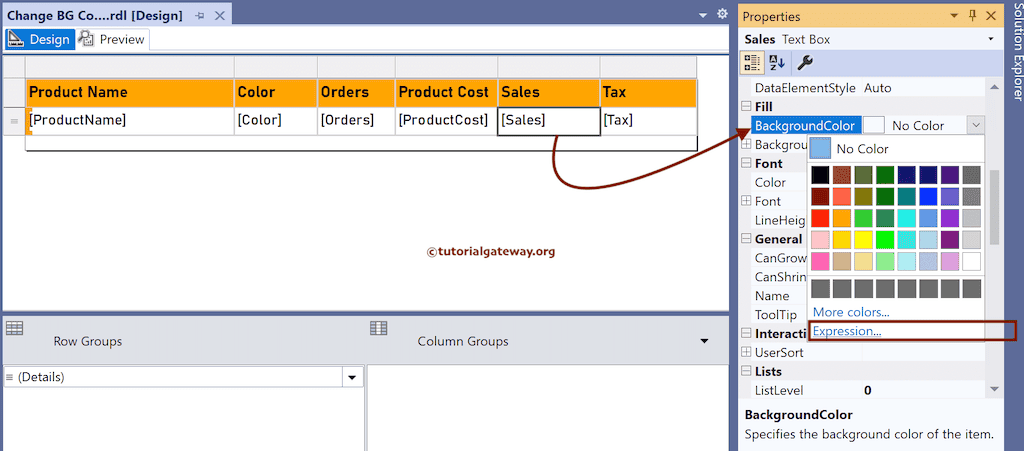Click the settings gear above the design surface
This screenshot has width=1024, height=451.
(x=723, y=13)
